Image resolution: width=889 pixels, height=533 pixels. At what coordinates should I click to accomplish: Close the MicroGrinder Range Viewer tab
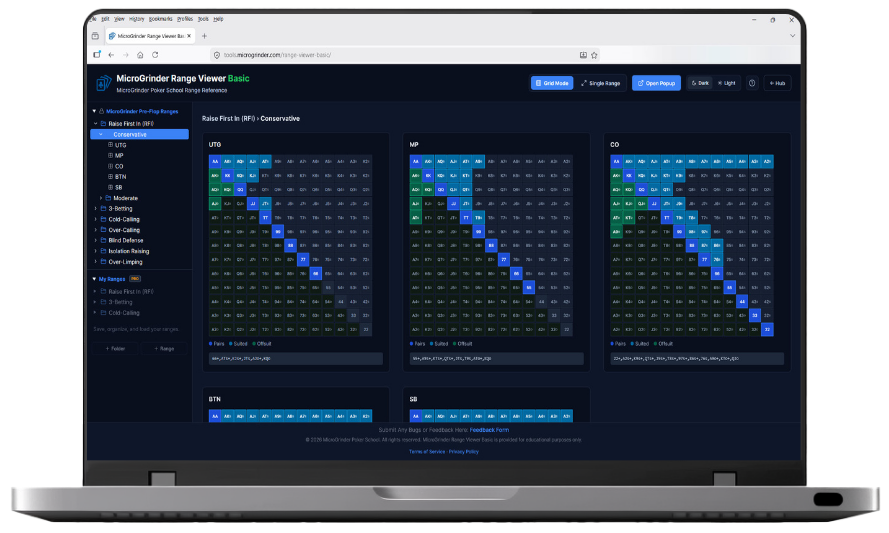click(189, 36)
